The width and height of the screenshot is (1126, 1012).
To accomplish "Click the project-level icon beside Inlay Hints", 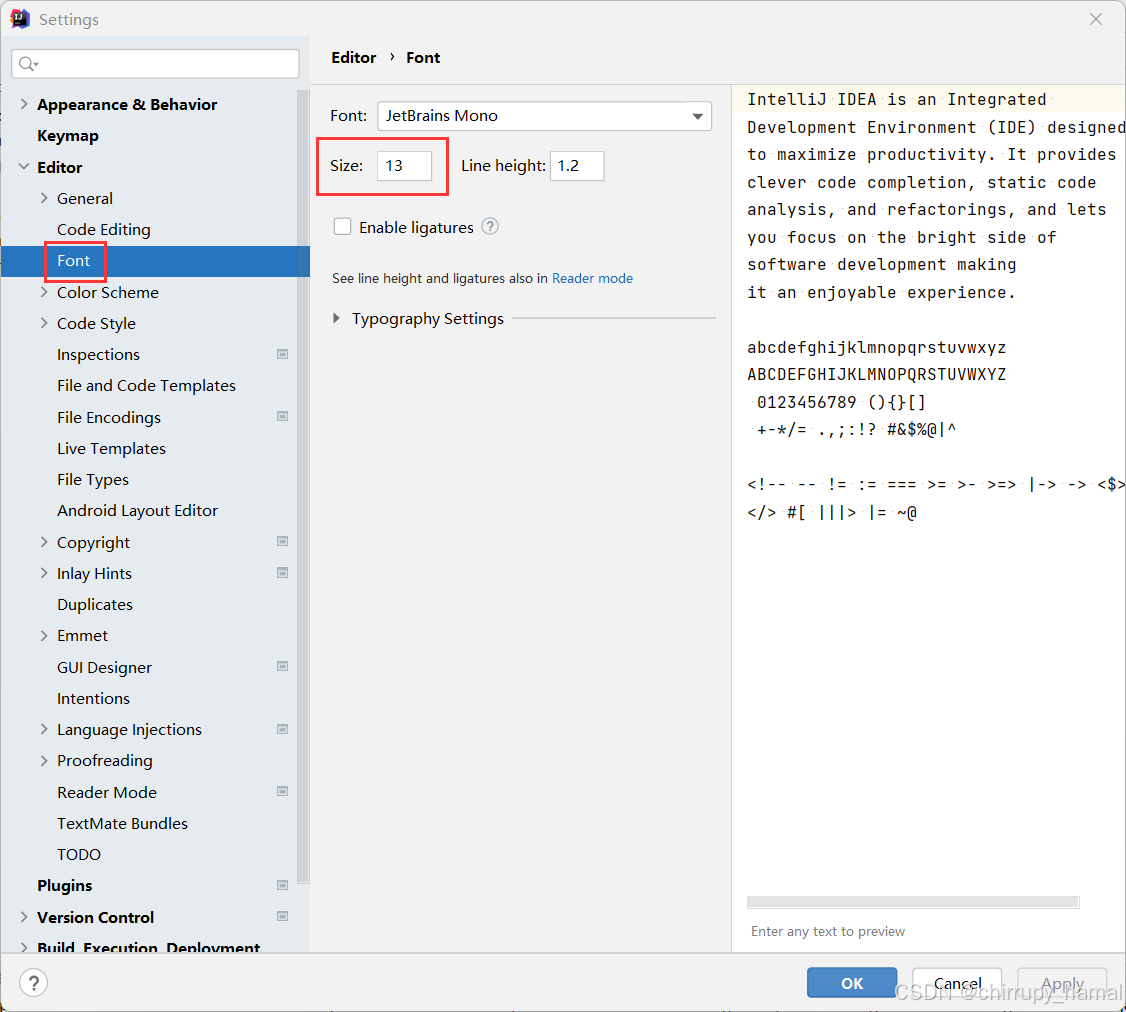I will tap(282, 573).
